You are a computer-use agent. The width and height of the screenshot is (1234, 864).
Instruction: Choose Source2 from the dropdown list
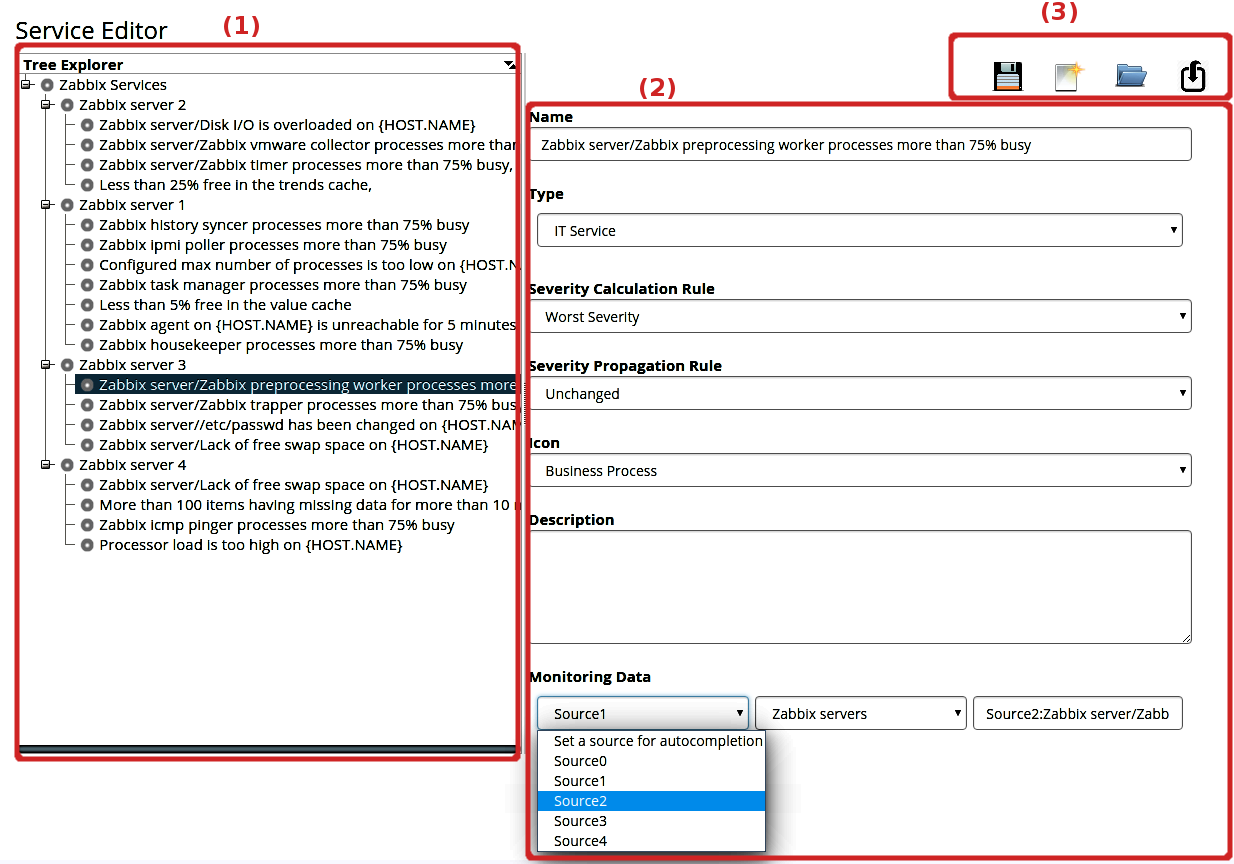tap(581, 801)
